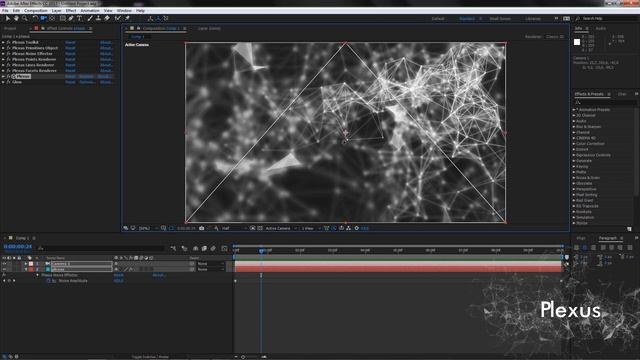Viewport: 640px width, 360px height.
Task: Select the Roto Brush tool
Action: coord(118,18)
